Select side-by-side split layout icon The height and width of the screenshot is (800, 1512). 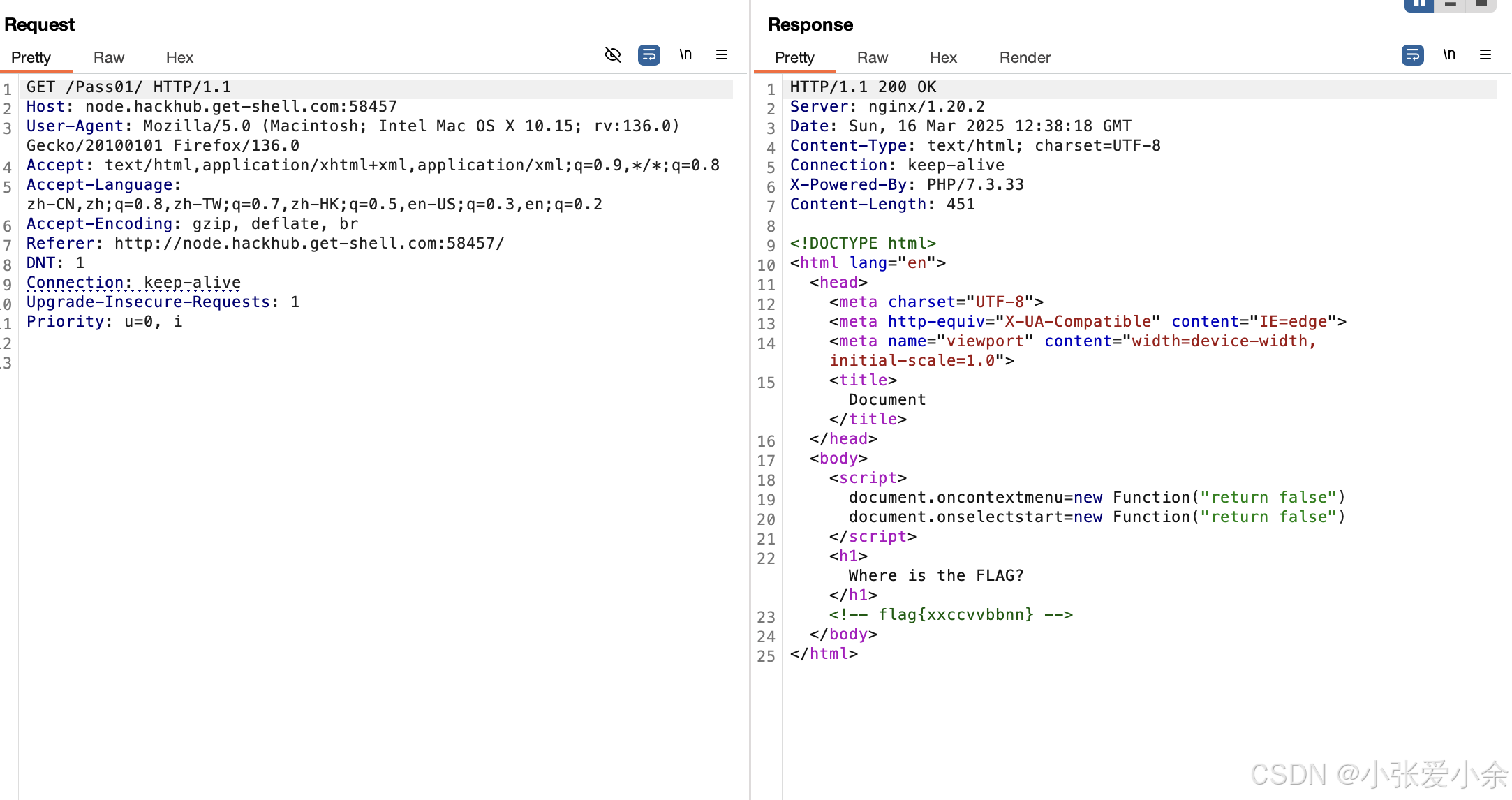pyautogui.click(x=1419, y=4)
